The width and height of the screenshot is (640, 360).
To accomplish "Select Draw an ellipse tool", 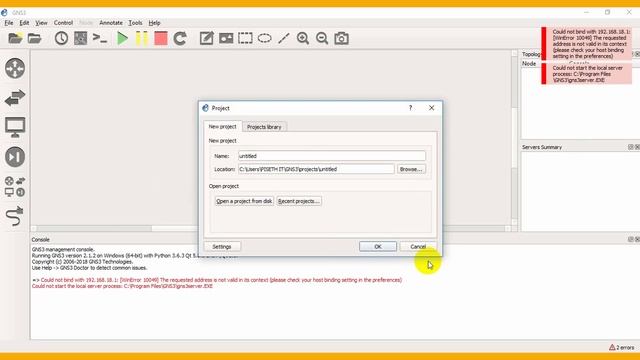I will pyautogui.click(x=264, y=38).
